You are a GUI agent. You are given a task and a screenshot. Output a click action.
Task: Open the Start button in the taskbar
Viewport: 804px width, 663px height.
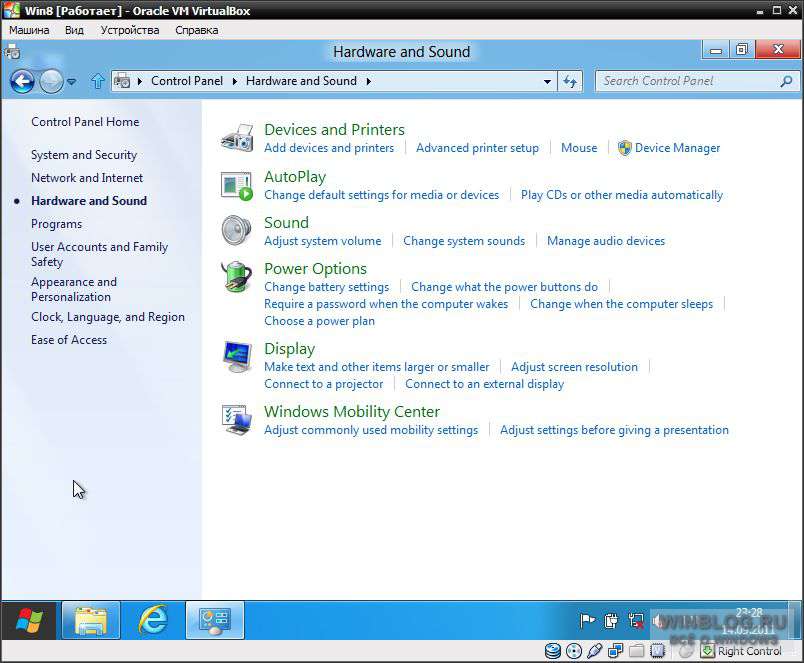click(29, 620)
